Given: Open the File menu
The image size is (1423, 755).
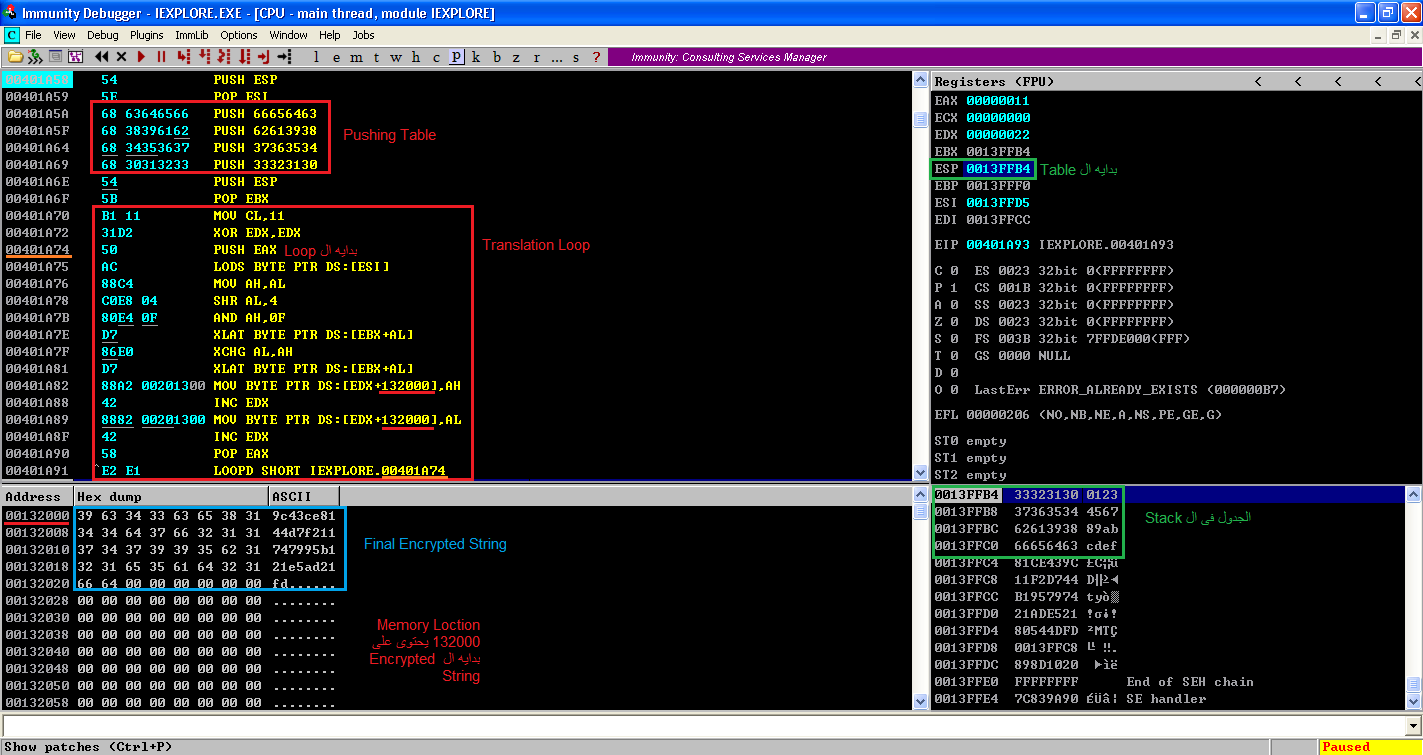Looking at the screenshot, I should pyautogui.click(x=33, y=35).
